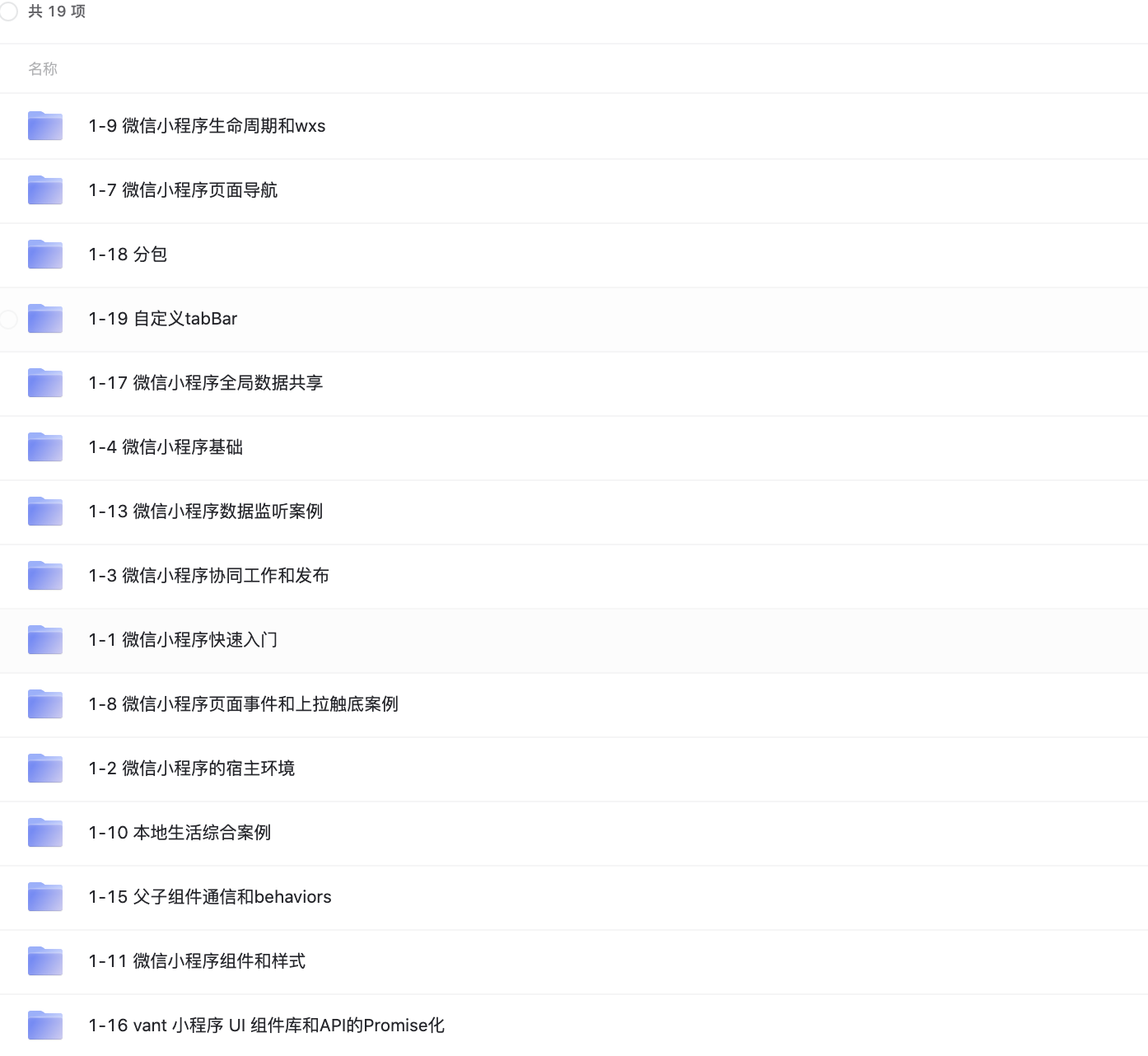Click folder icon for 1-4 微信小程序基础
The width and height of the screenshot is (1148, 1056).
pos(45,447)
